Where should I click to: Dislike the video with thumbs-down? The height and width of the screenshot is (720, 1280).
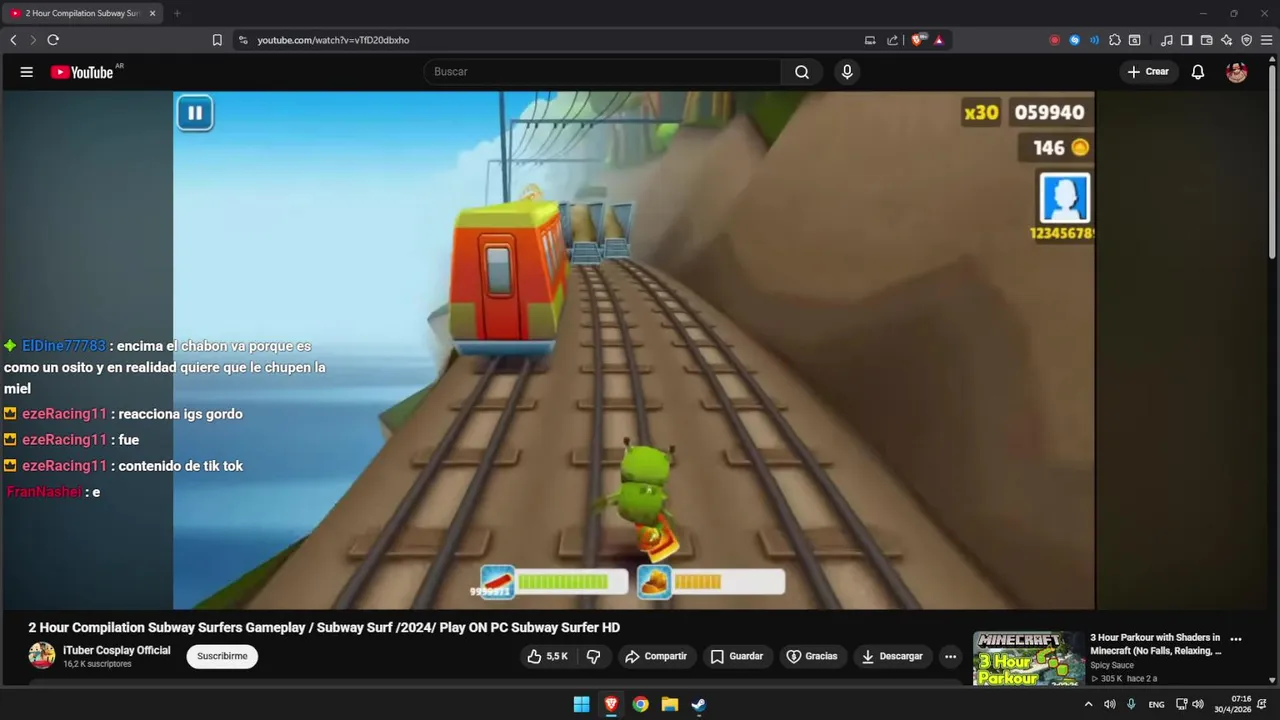click(x=593, y=656)
